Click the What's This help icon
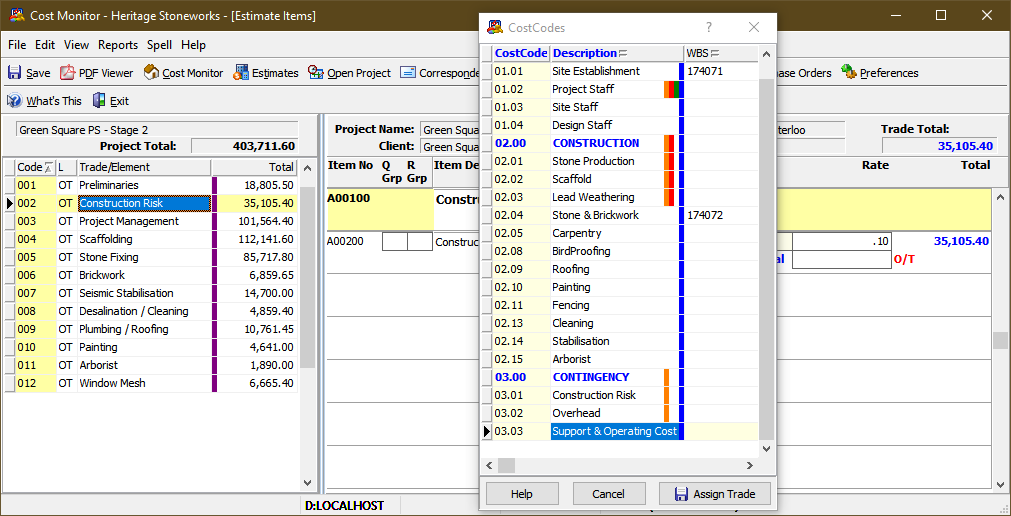 click(x=14, y=101)
